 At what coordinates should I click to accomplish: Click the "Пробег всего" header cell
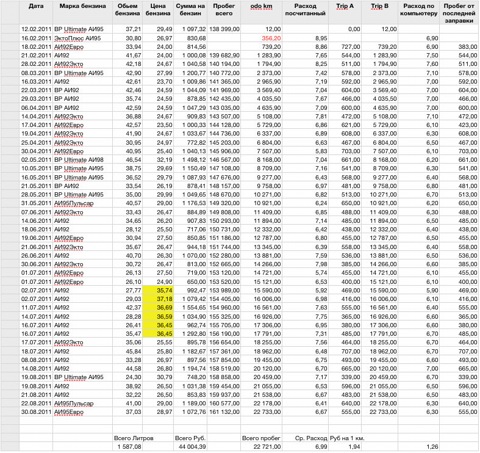[224, 12]
